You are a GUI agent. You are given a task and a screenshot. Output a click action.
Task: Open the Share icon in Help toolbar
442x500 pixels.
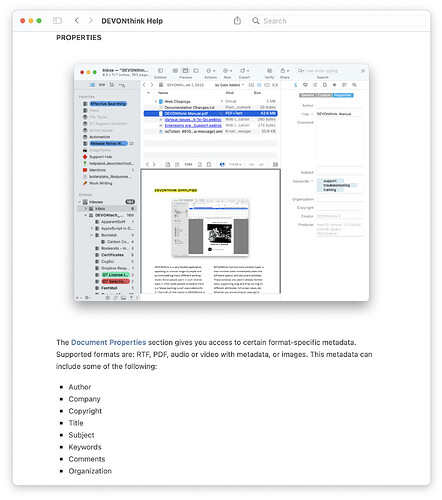[237, 21]
